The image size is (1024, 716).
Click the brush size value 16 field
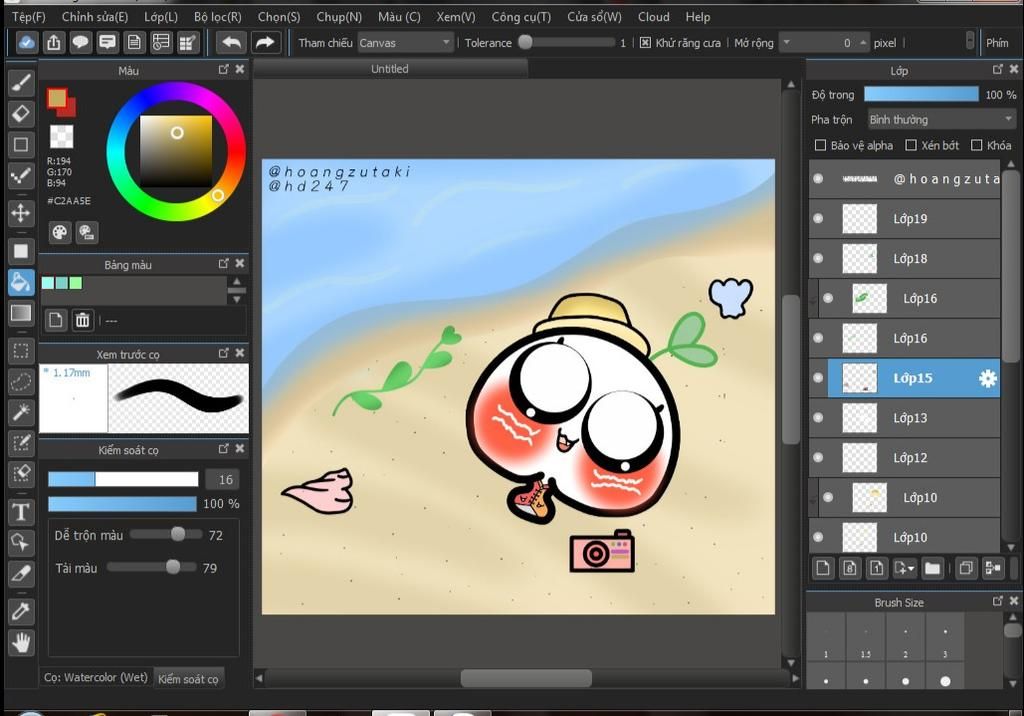222,480
